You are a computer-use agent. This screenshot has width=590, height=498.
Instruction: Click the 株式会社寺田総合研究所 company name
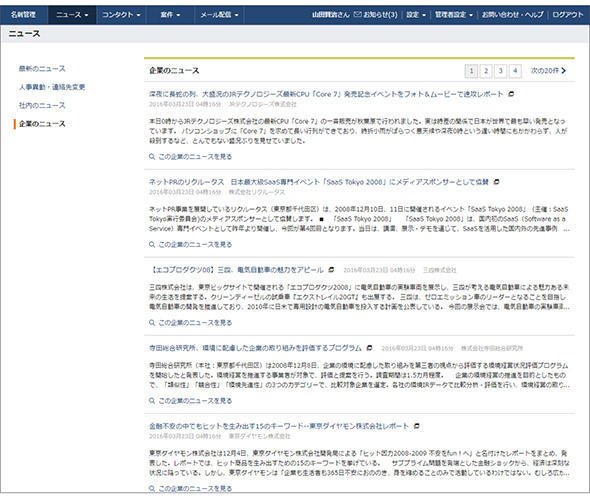(x=492, y=348)
